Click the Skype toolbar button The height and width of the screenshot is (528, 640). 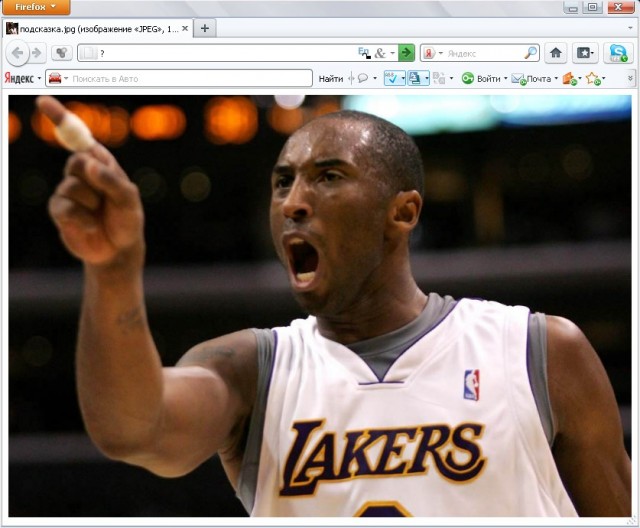[618, 53]
